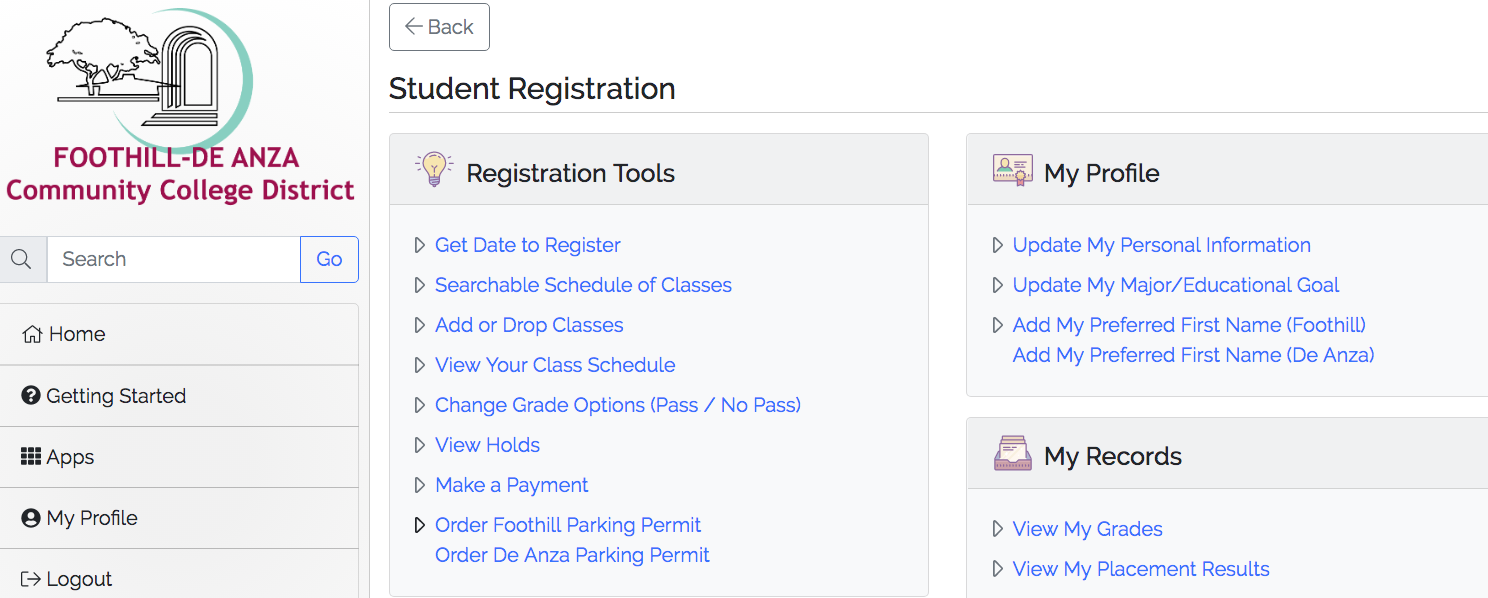1488x598 pixels.
Task: Click the question mark icon beside Getting Started
Action: coord(30,395)
